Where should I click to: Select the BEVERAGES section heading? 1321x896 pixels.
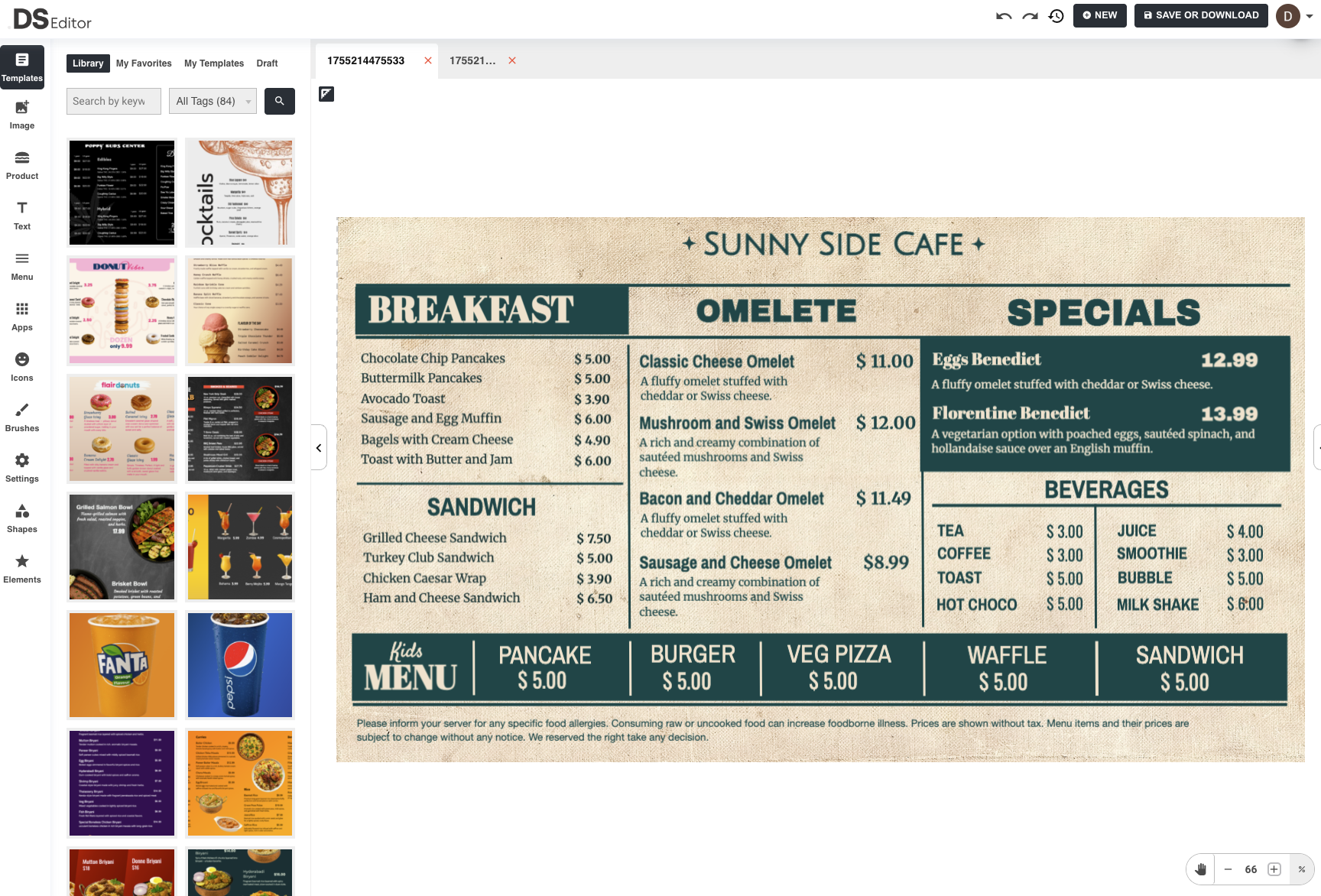pos(1106,489)
